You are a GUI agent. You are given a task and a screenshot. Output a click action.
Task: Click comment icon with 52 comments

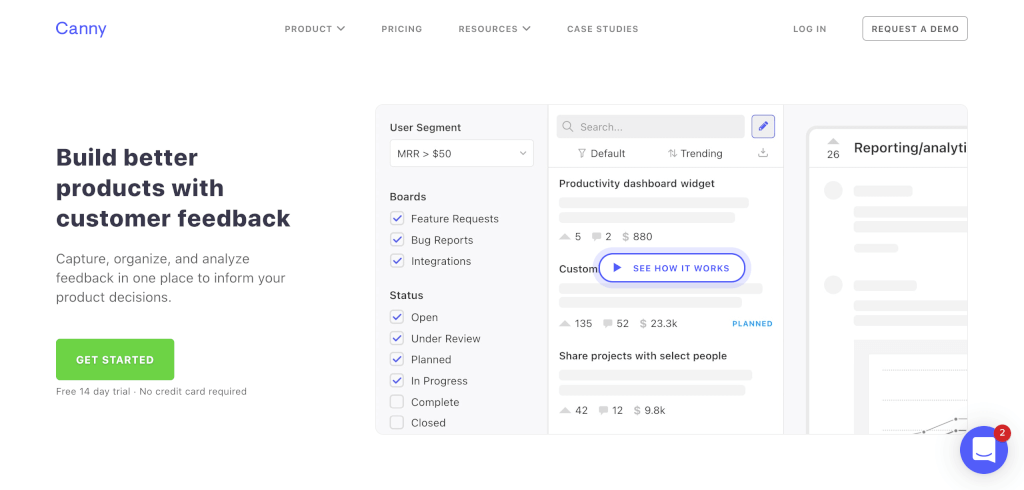pos(608,323)
